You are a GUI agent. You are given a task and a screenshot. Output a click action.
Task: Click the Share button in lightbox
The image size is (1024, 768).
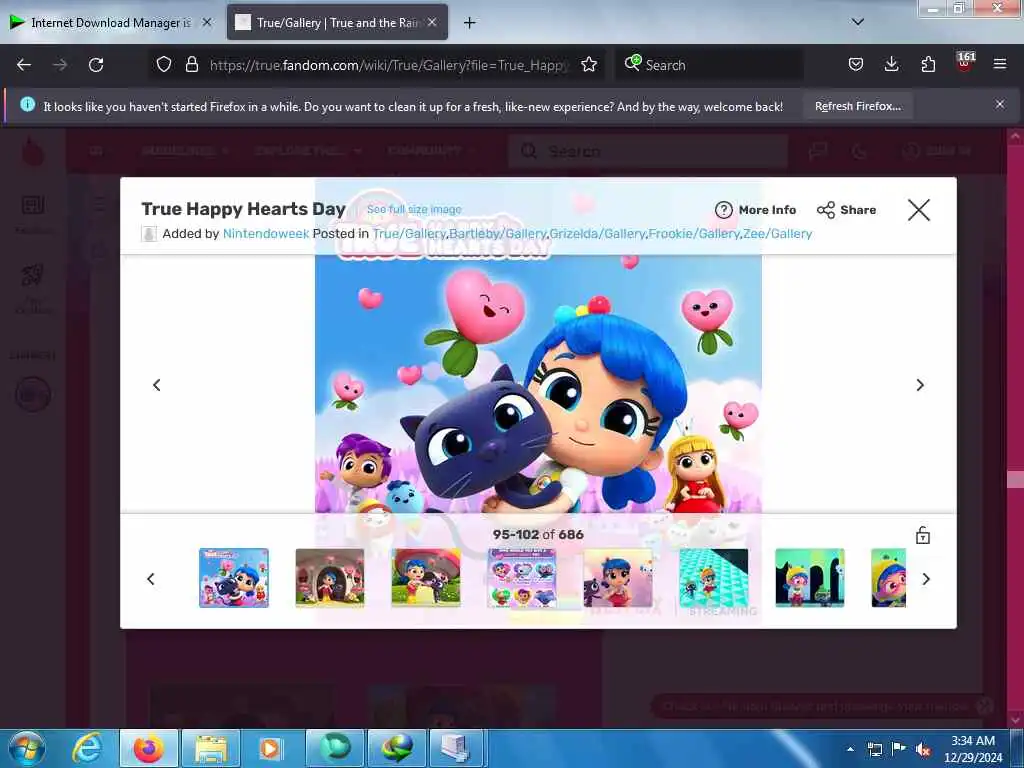846,210
